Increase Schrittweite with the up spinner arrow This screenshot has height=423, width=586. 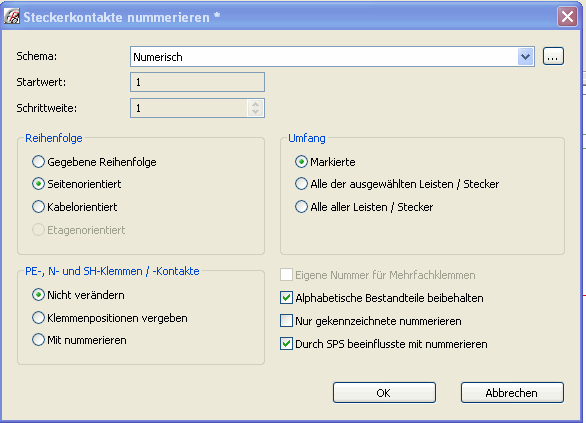coord(256,105)
